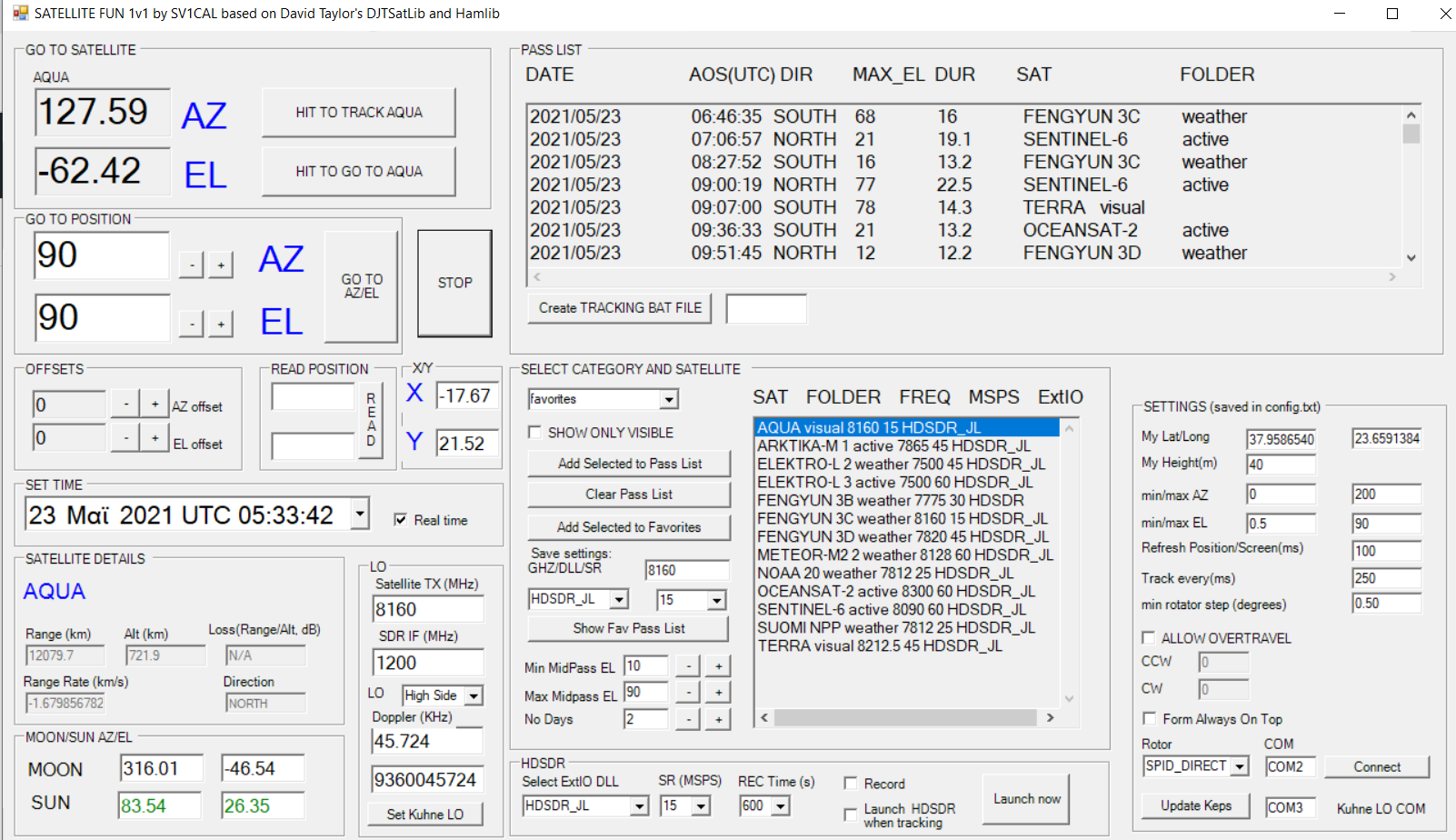The image size is (1456, 840).
Task: Click the My Height(m) input field
Action: pyautogui.click(x=1281, y=465)
